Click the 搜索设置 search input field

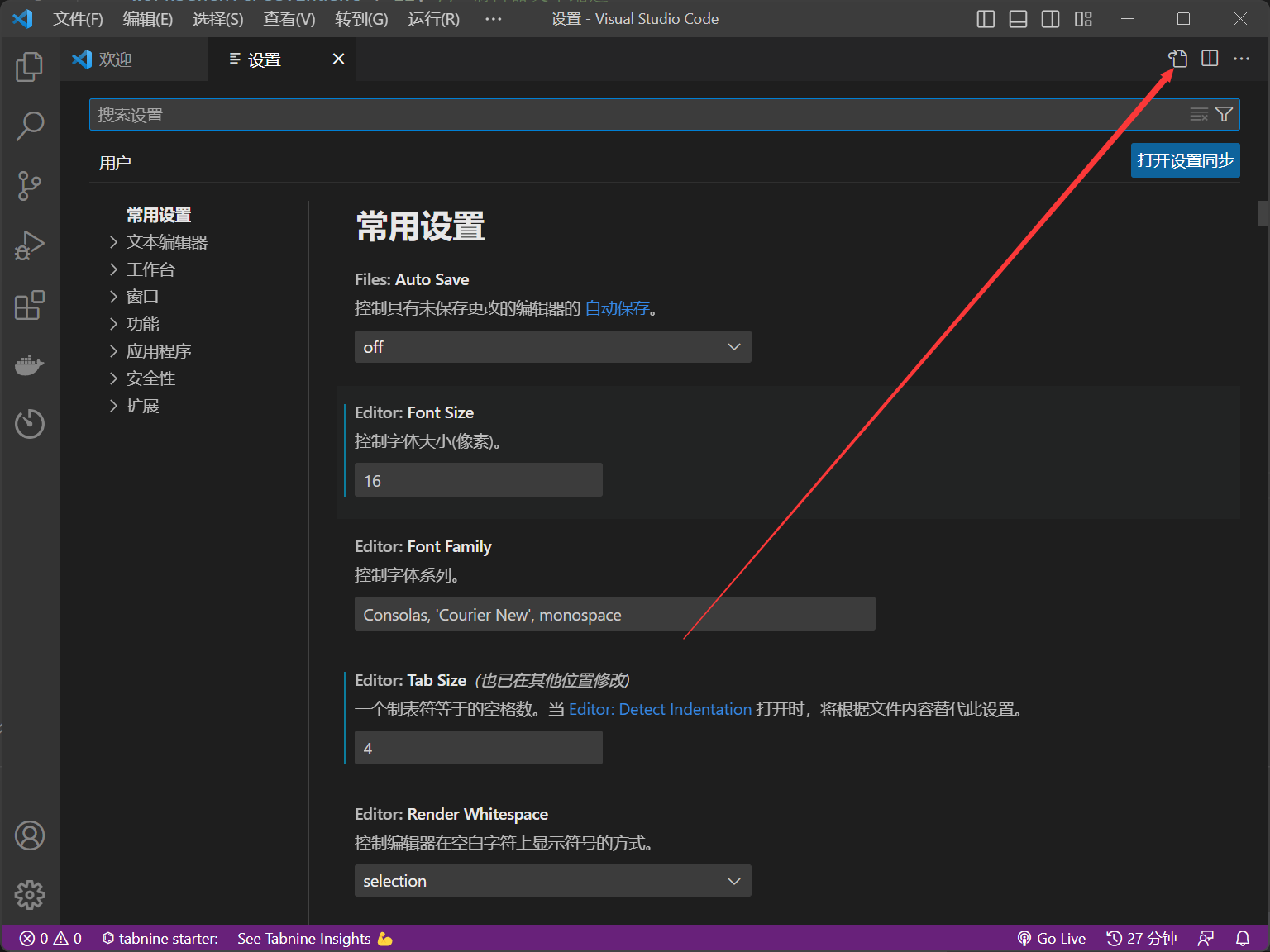point(637,115)
